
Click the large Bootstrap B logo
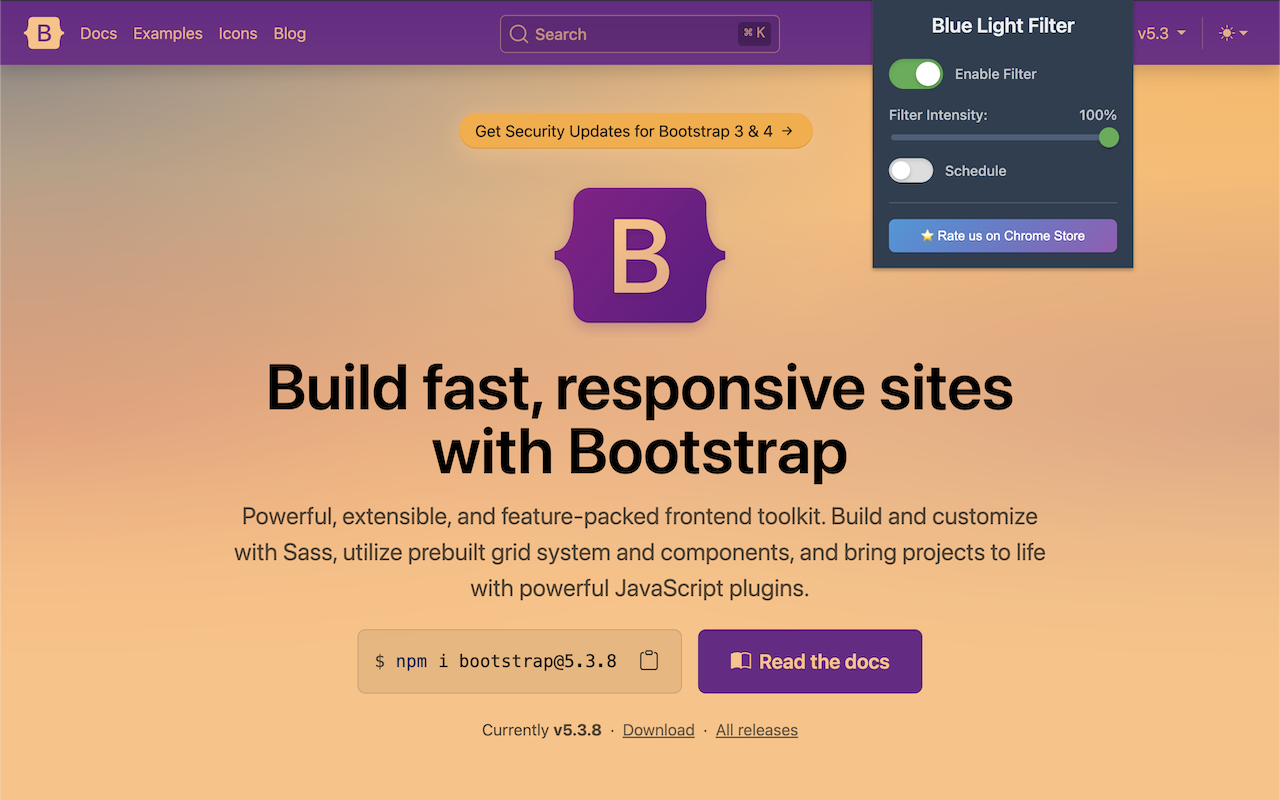(640, 256)
